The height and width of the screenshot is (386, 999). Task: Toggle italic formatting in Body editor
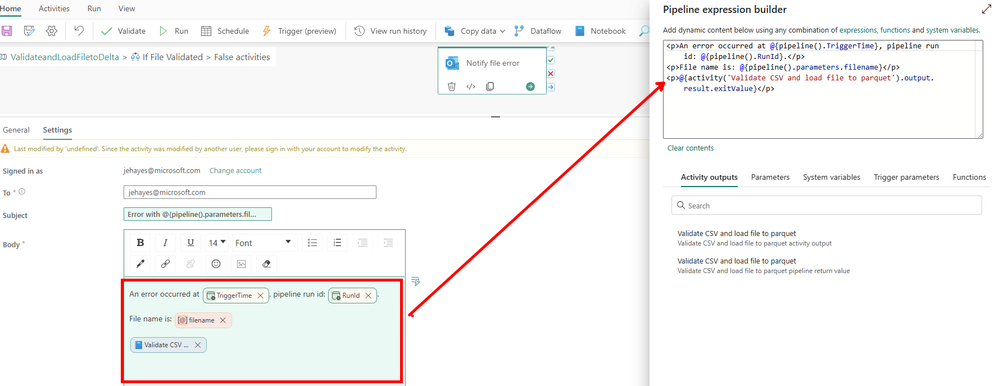click(x=165, y=243)
